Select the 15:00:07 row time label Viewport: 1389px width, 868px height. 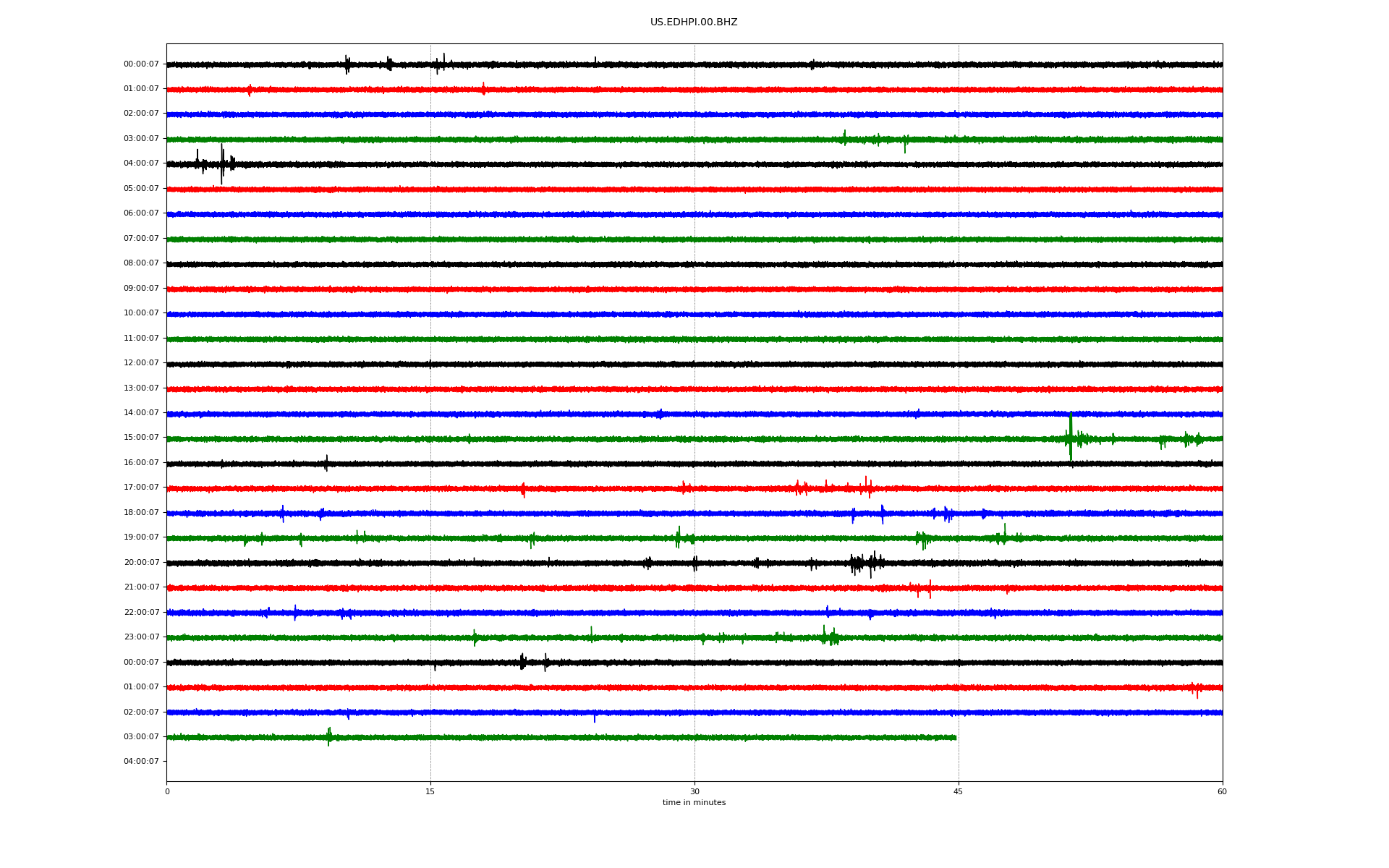point(141,438)
